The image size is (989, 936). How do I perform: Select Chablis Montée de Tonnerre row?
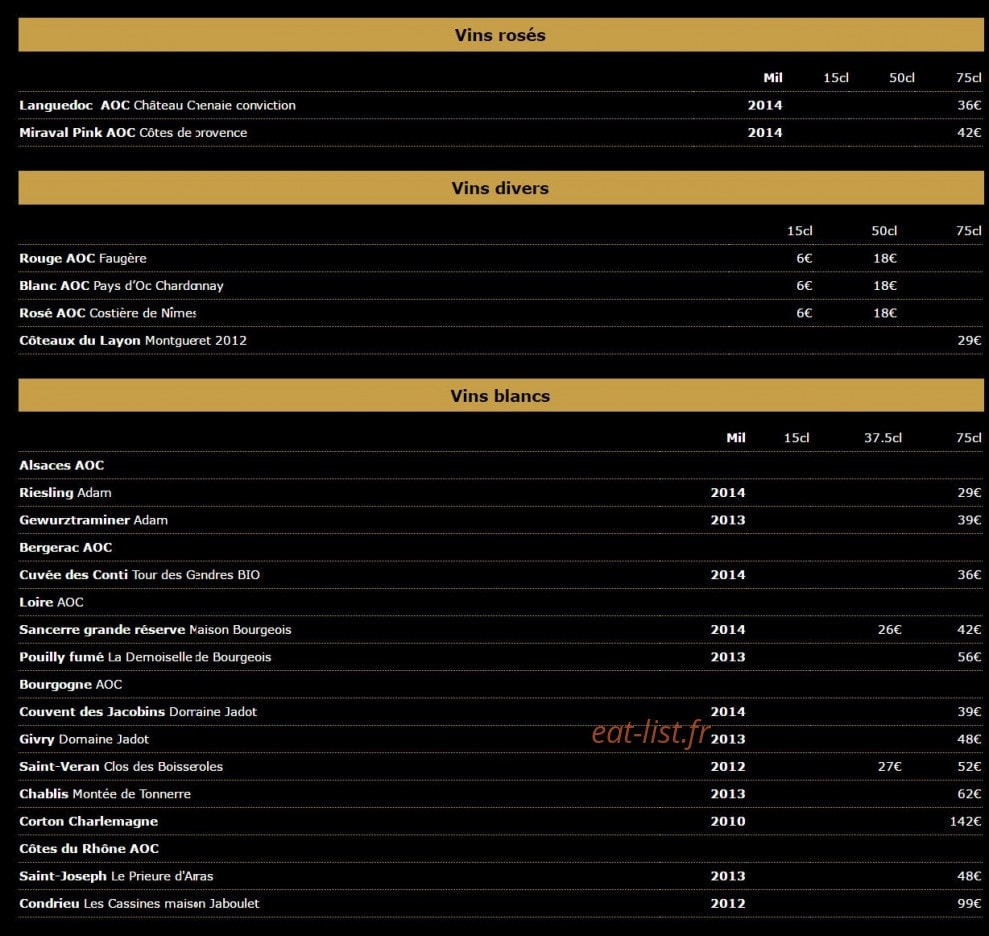pos(501,794)
